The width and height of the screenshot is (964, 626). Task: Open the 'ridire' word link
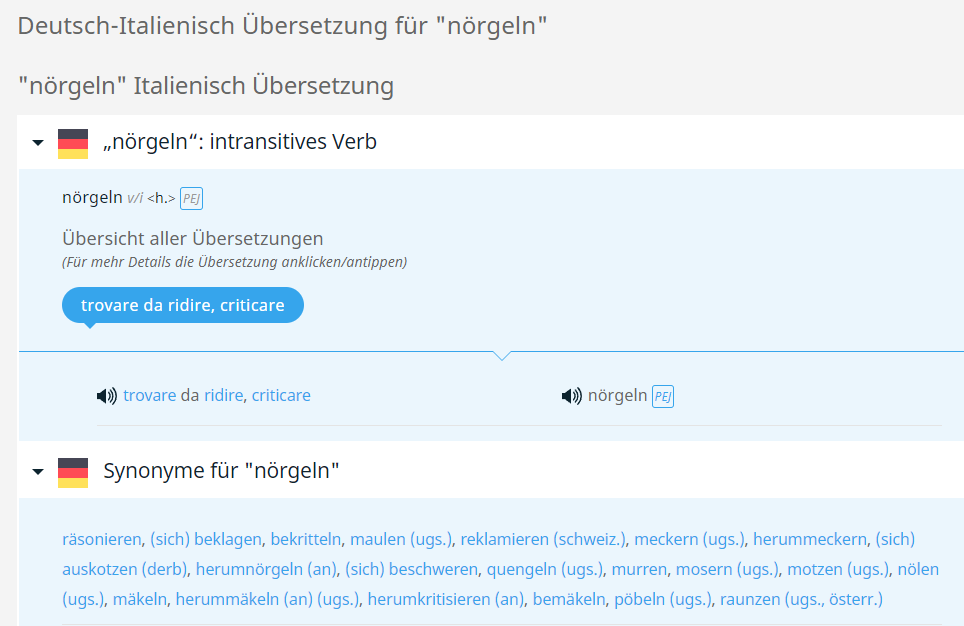(x=223, y=396)
